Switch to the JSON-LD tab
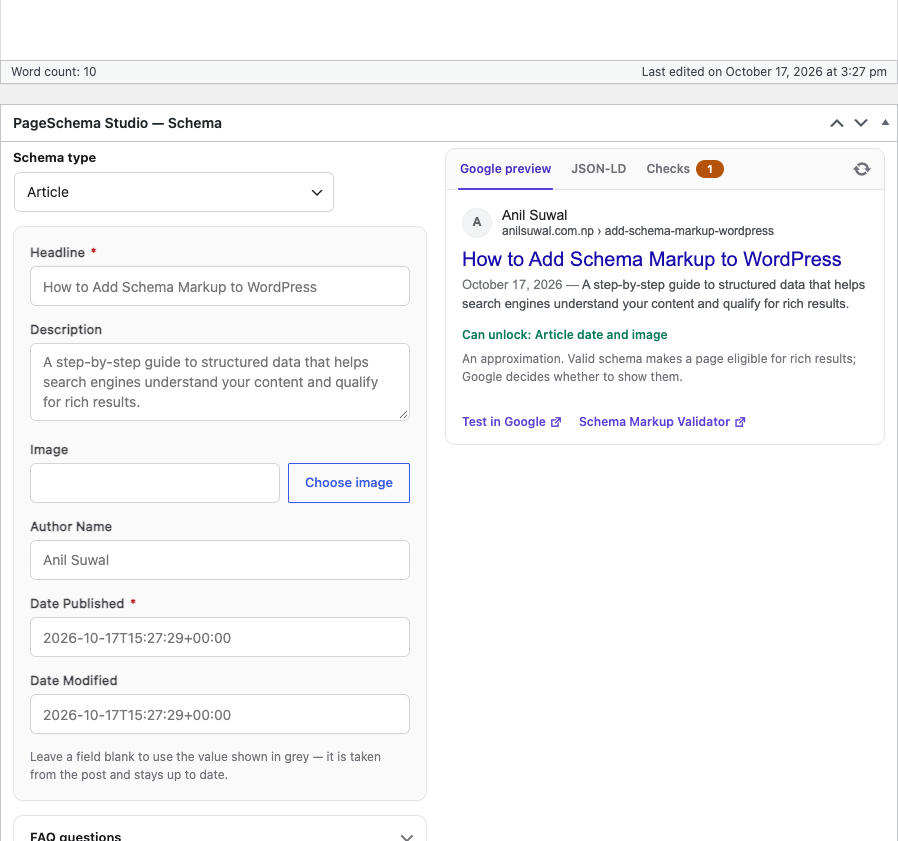This screenshot has height=841, width=898. coord(598,169)
